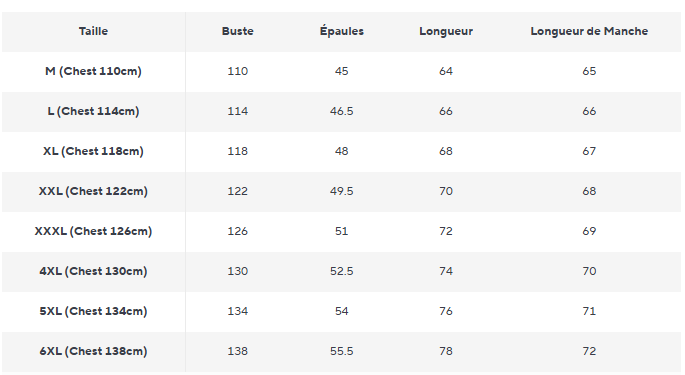The height and width of the screenshot is (375, 685).
Task: Select the Épaules column header
Action: pyautogui.click(x=342, y=31)
